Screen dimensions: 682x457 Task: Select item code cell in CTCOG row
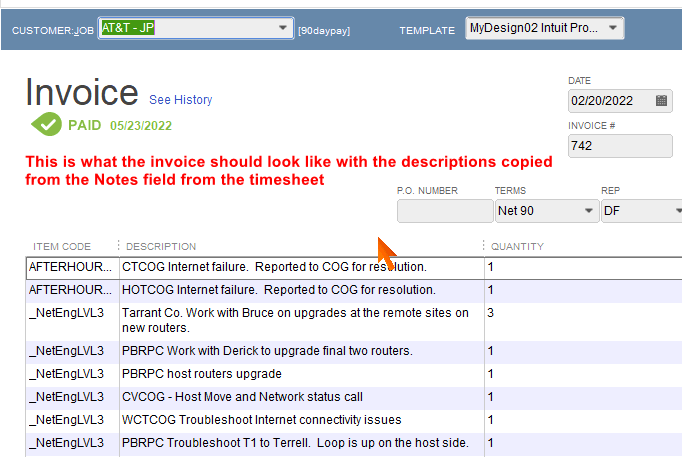[x=73, y=267]
